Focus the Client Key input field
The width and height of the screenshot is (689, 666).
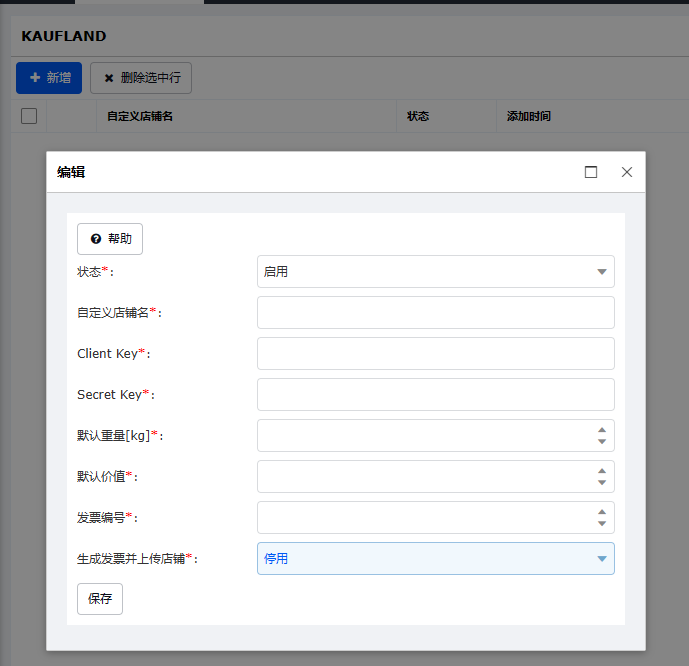[x=435, y=353]
